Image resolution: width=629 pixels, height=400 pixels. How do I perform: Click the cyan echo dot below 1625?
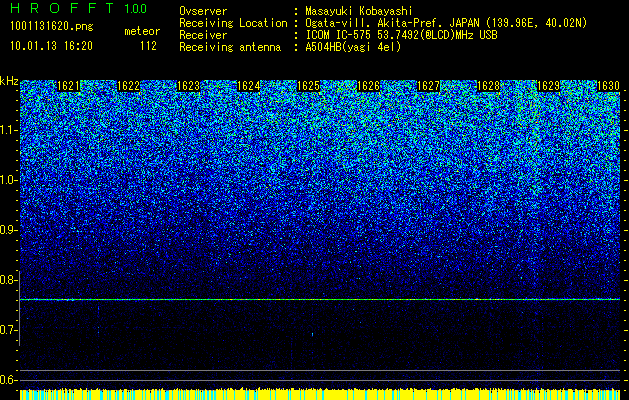(x=312, y=334)
